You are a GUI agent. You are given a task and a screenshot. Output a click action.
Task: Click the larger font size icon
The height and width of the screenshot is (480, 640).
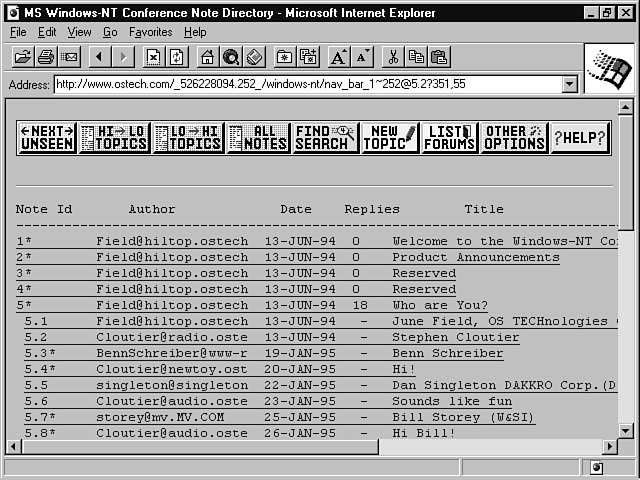339,57
